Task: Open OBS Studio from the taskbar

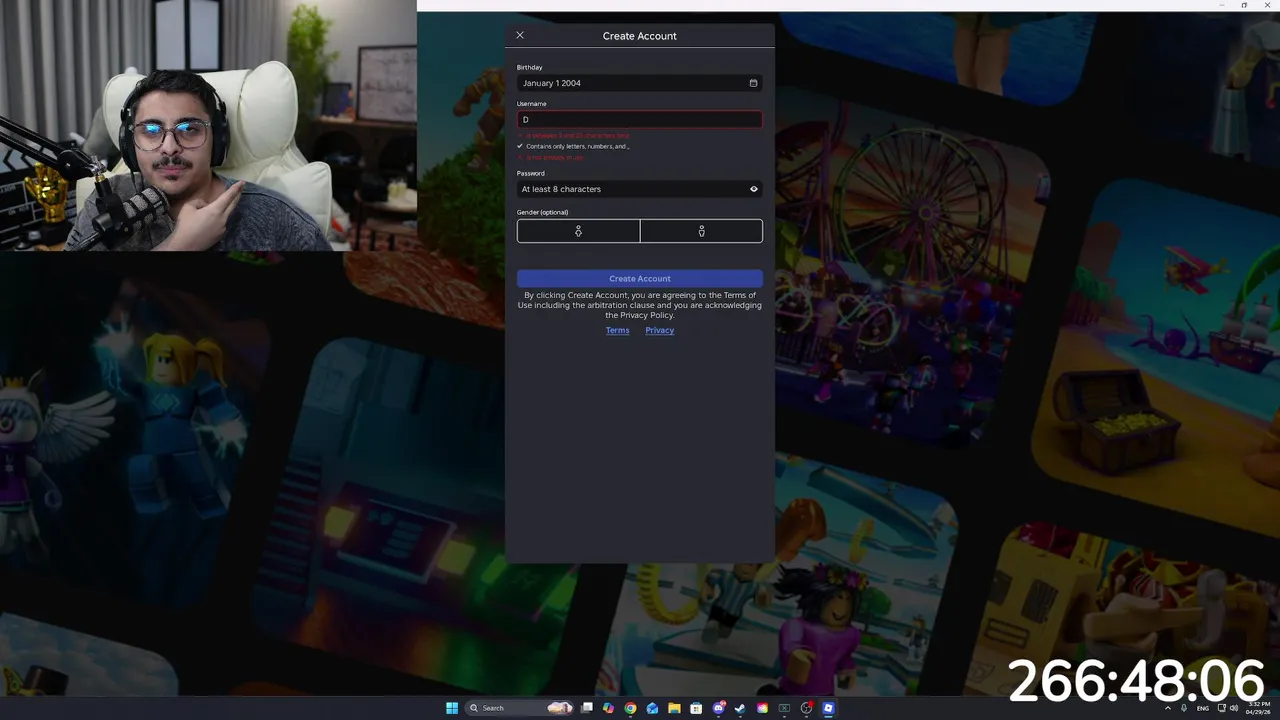Action: [806, 708]
